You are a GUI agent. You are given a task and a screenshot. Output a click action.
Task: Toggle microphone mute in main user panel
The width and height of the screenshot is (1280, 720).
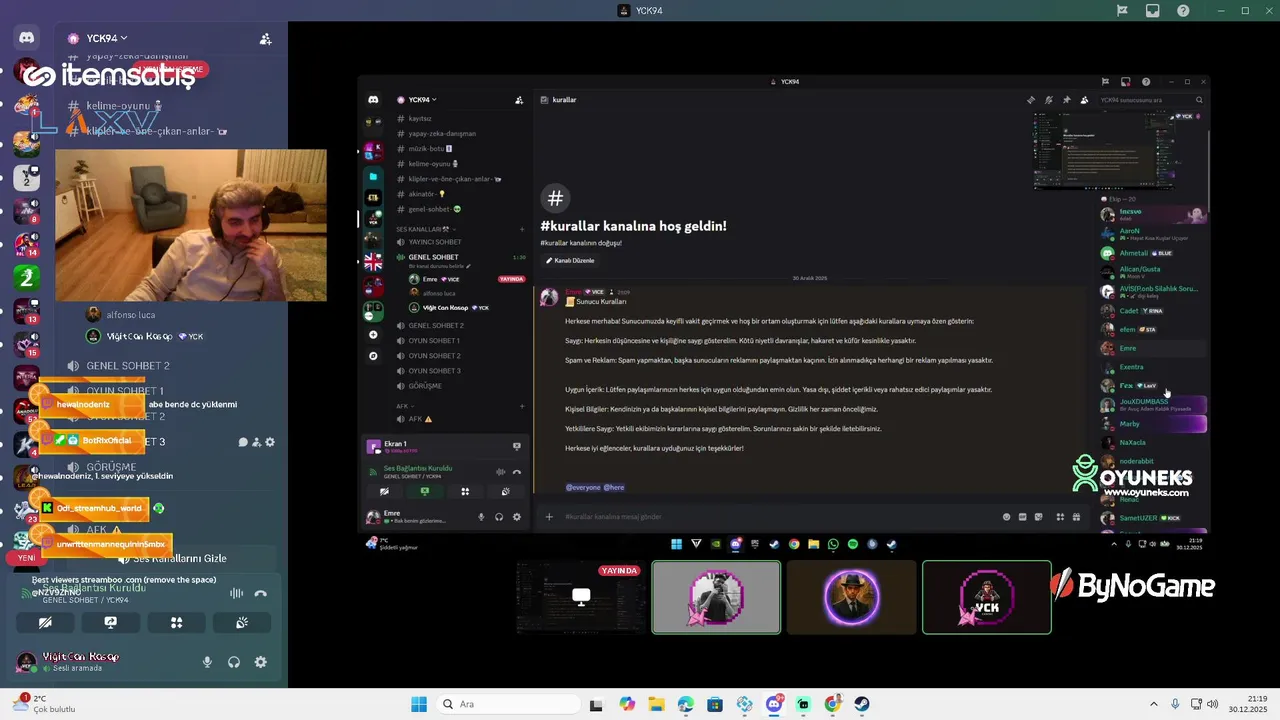[x=208, y=662]
